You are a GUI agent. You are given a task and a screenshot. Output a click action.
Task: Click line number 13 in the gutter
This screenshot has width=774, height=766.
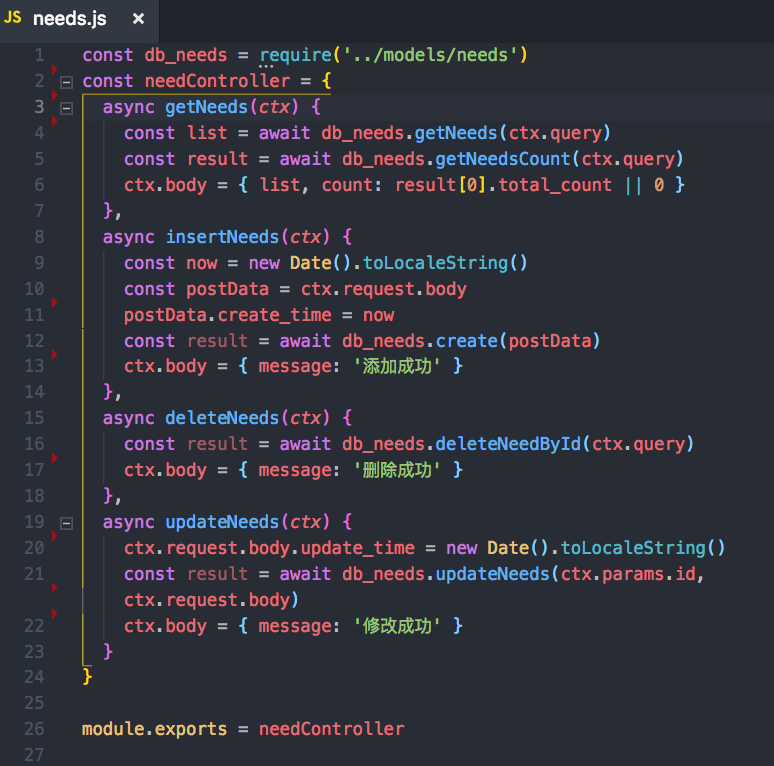34,366
